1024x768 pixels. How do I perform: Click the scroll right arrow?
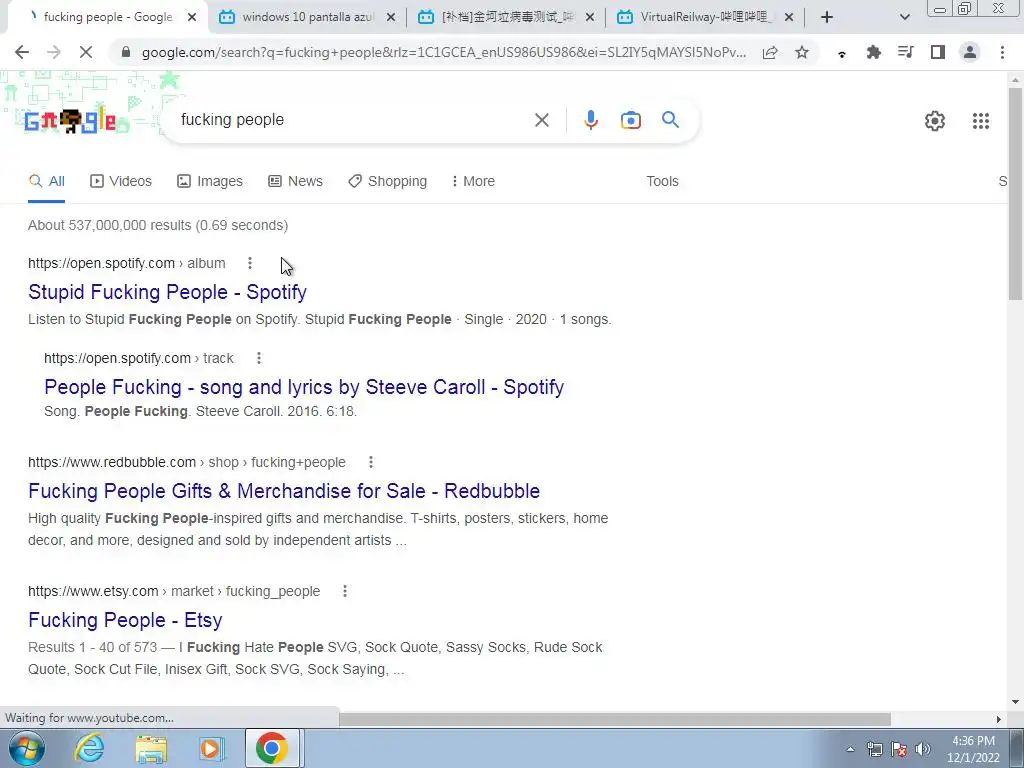998,719
